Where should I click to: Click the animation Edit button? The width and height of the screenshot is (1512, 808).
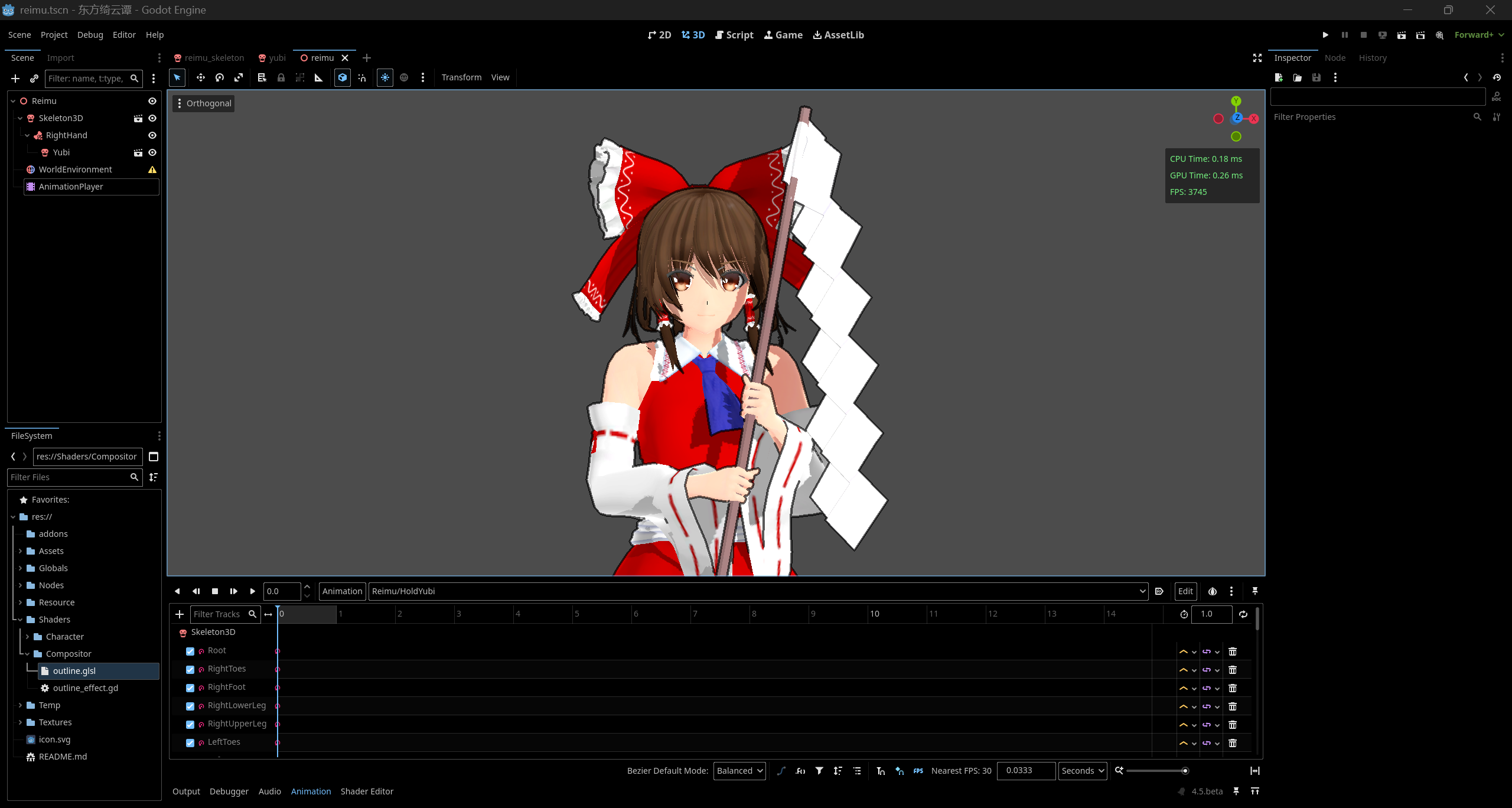(x=1185, y=591)
